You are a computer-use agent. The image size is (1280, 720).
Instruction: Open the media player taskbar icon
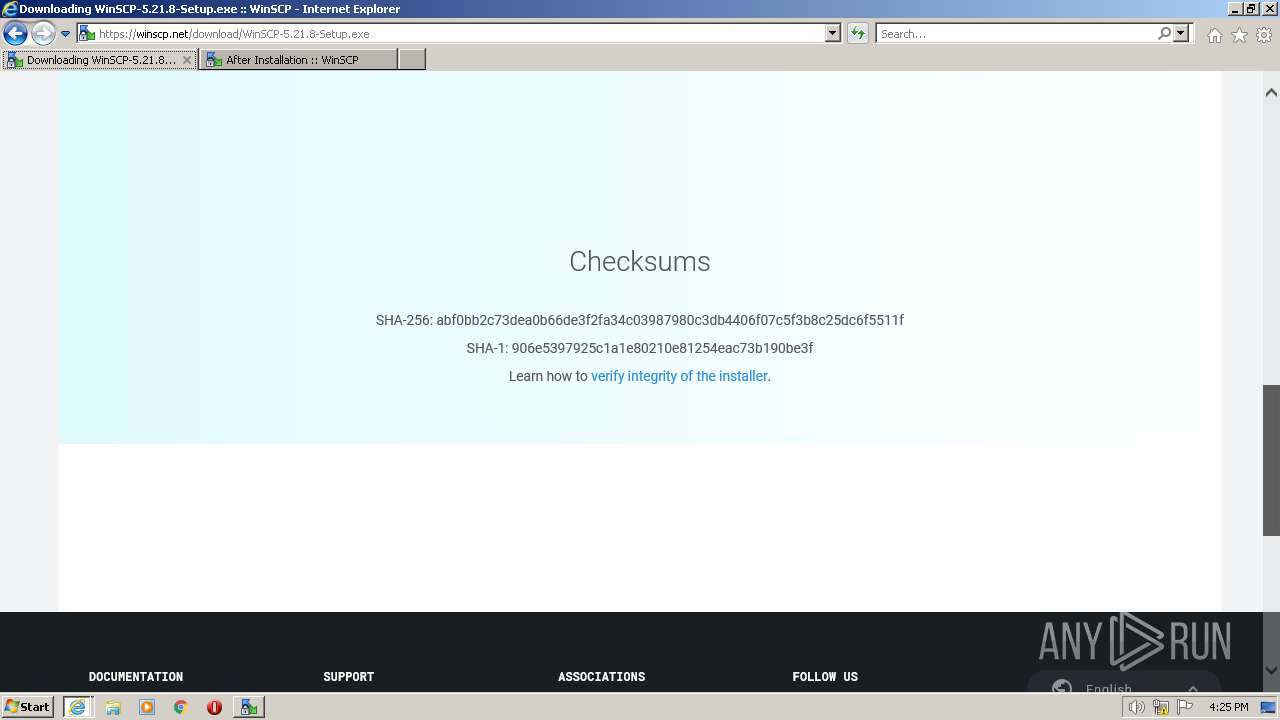point(147,707)
